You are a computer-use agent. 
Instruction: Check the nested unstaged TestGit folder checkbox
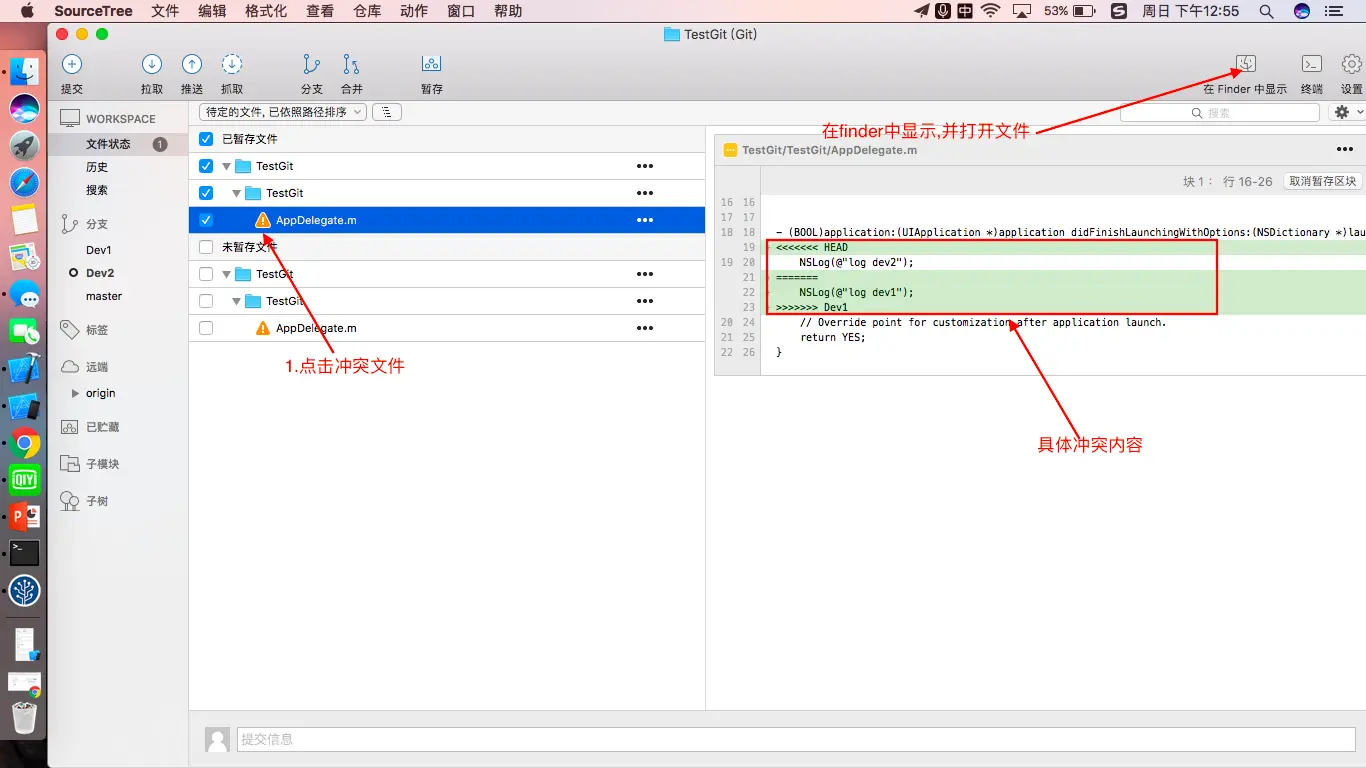[x=206, y=301]
